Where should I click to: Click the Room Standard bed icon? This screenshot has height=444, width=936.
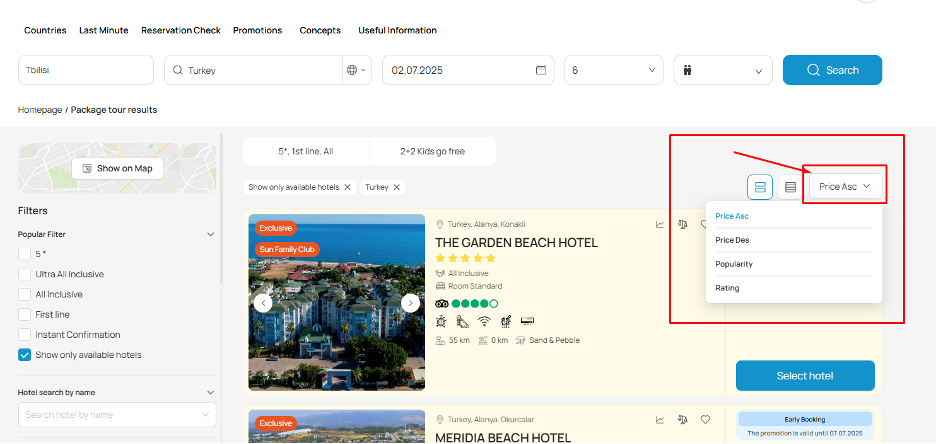(x=441, y=286)
